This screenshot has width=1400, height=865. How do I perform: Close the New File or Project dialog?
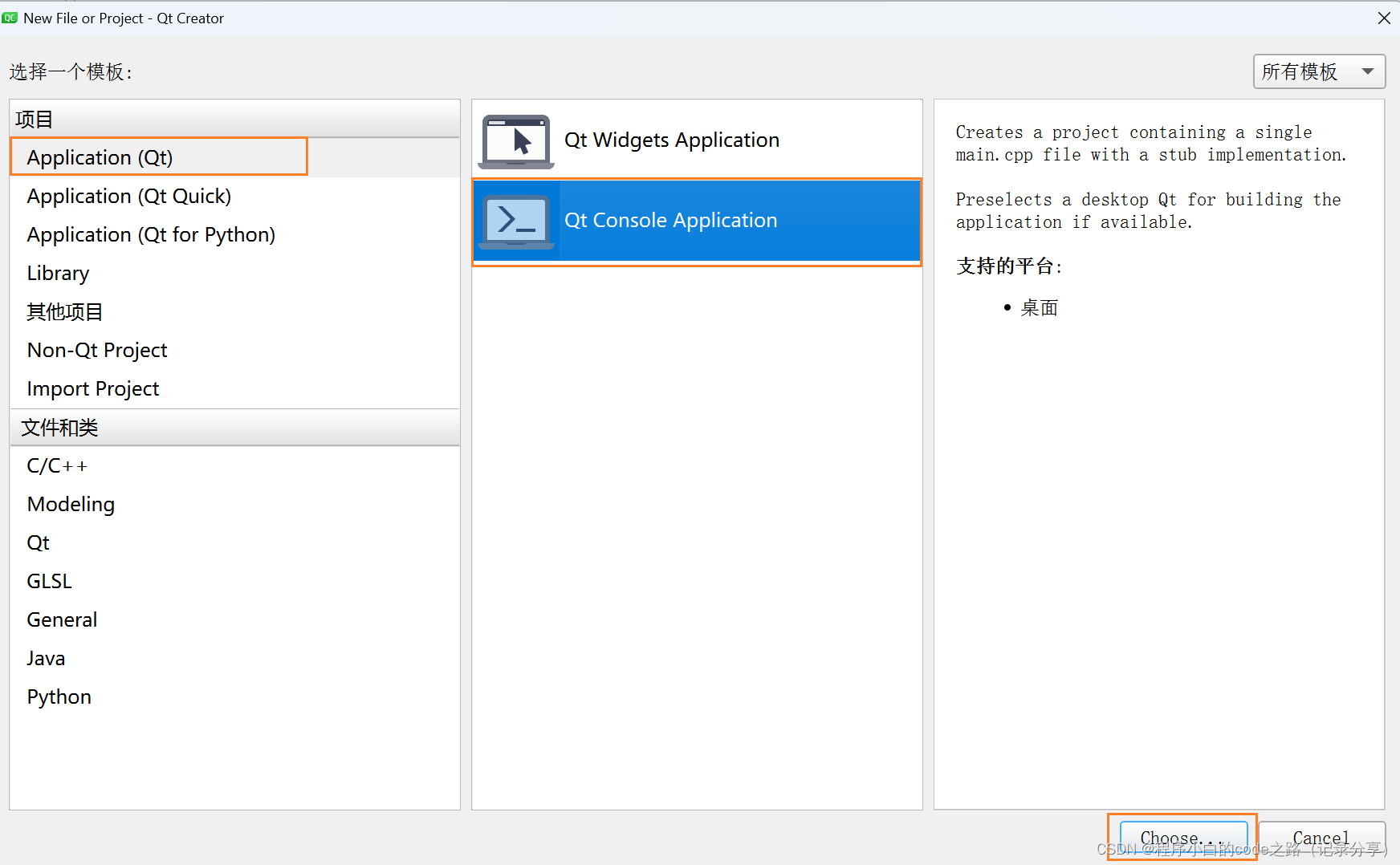(x=1384, y=18)
